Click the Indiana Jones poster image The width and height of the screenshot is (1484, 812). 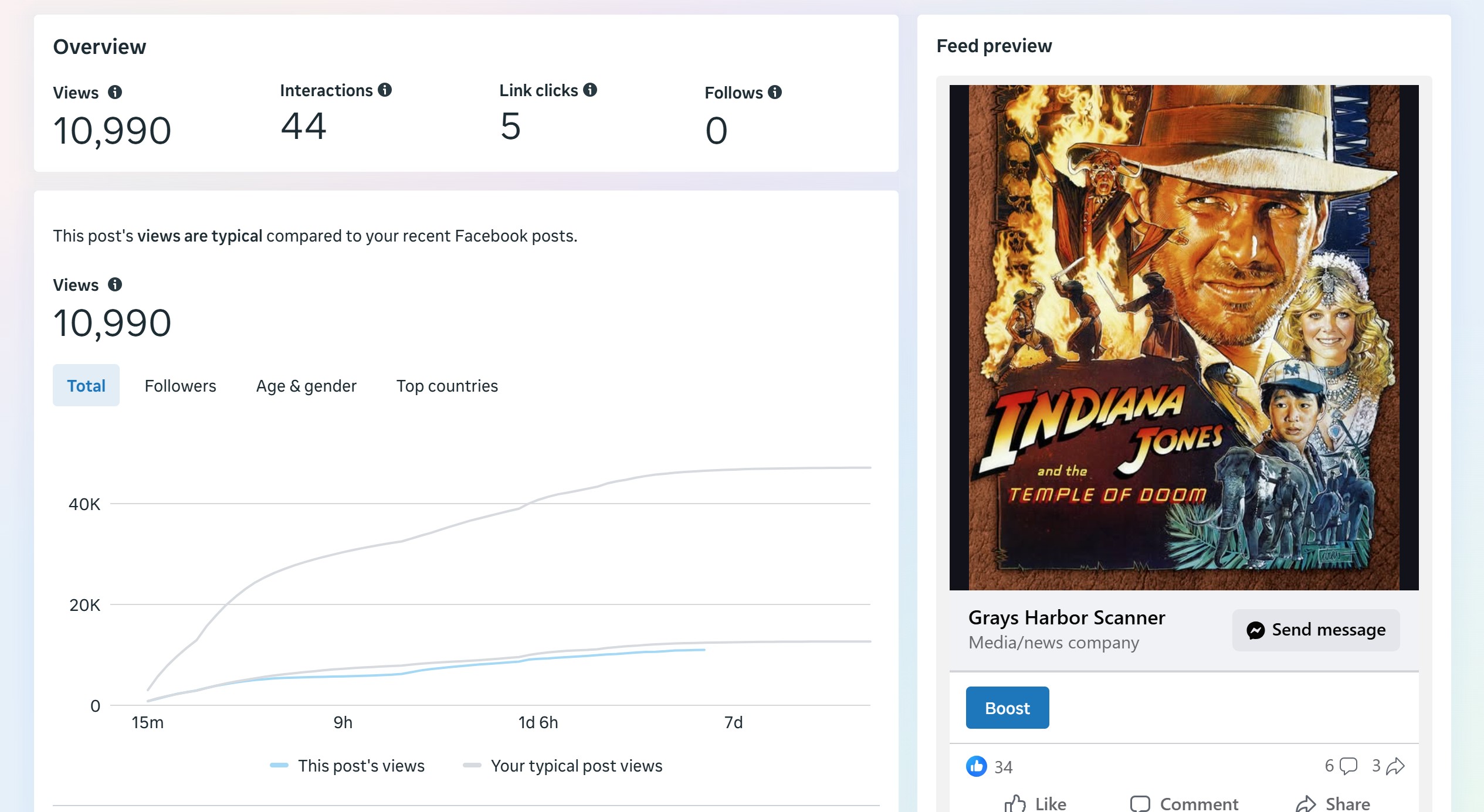pyautogui.click(x=1184, y=337)
